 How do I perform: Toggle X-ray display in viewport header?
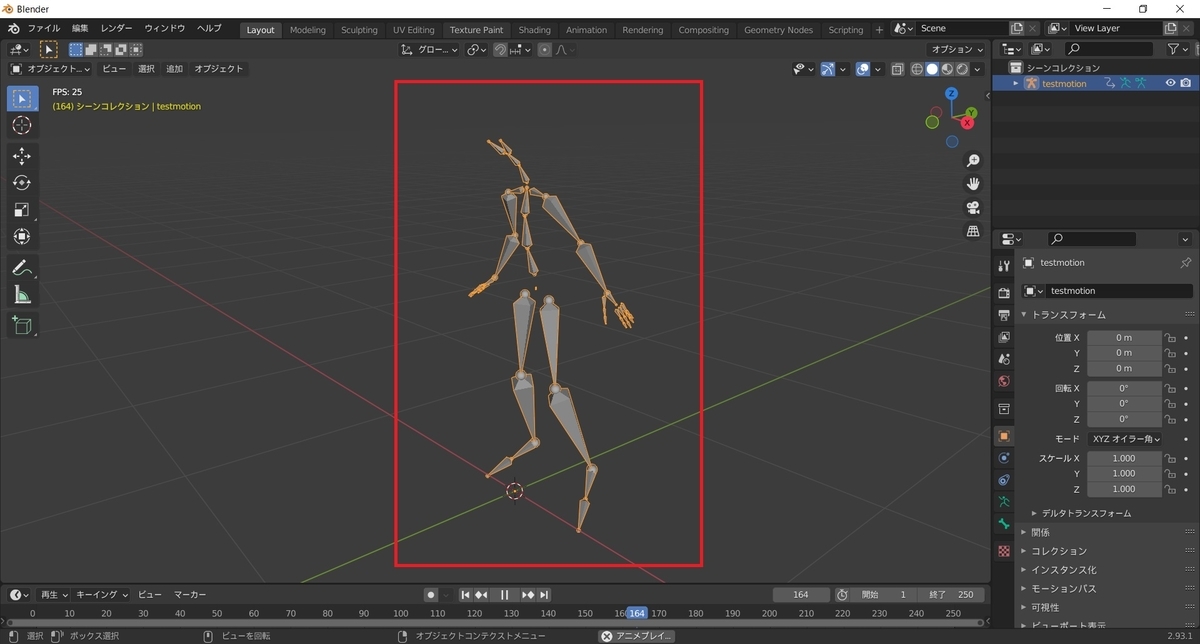click(897, 69)
